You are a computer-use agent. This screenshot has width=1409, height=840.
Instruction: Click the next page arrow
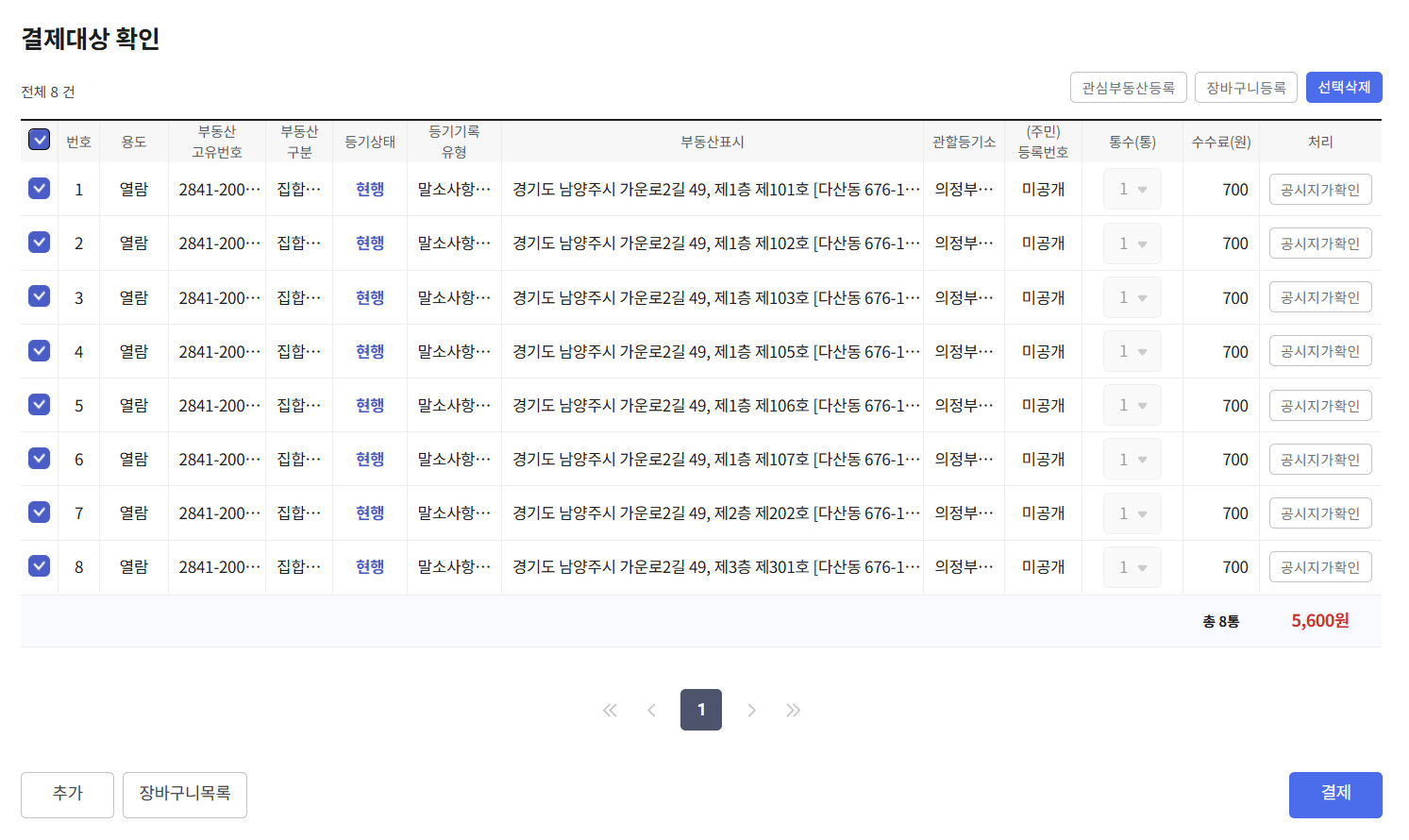pyautogui.click(x=751, y=710)
